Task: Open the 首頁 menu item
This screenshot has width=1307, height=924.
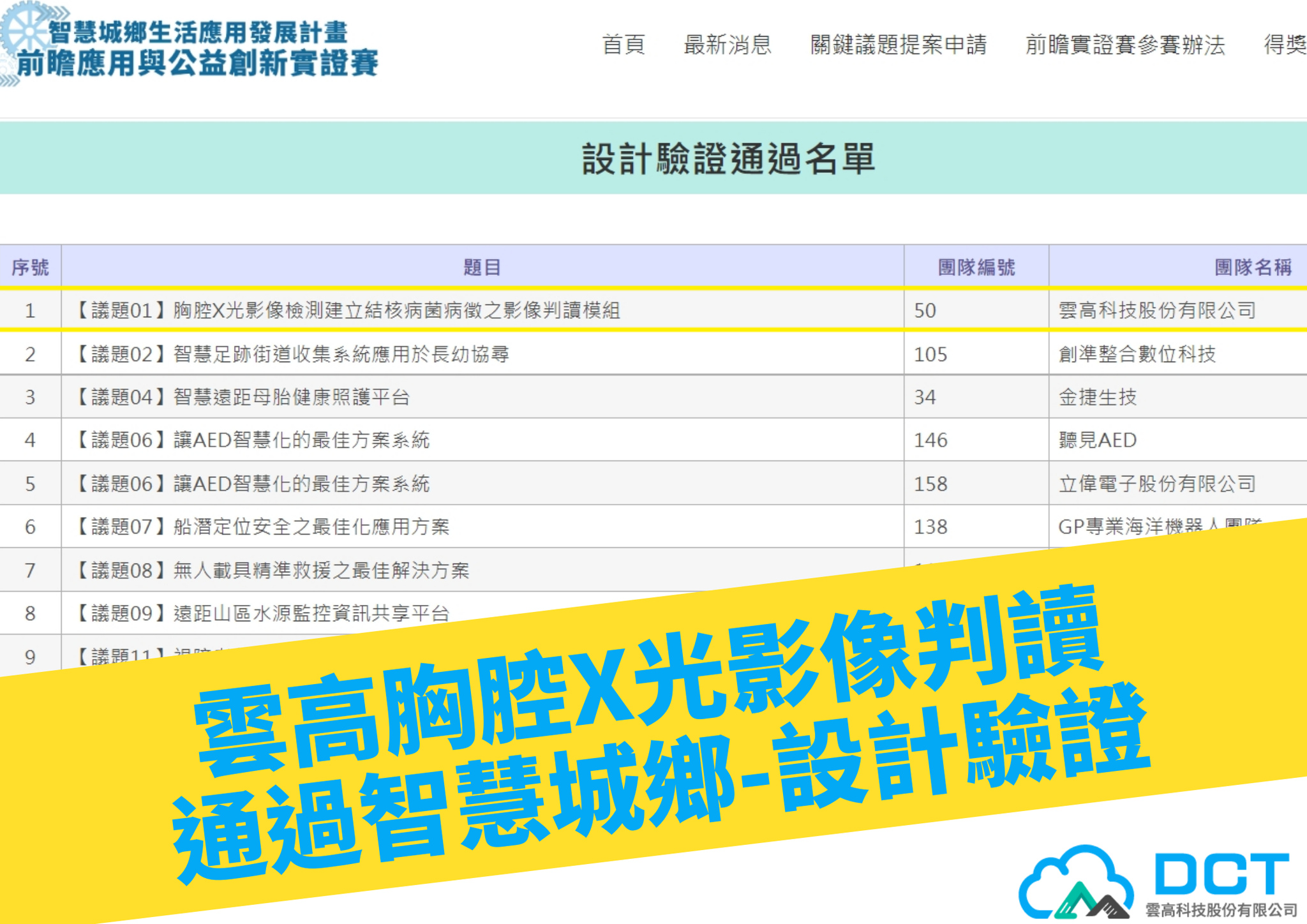Action: [x=624, y=45]
